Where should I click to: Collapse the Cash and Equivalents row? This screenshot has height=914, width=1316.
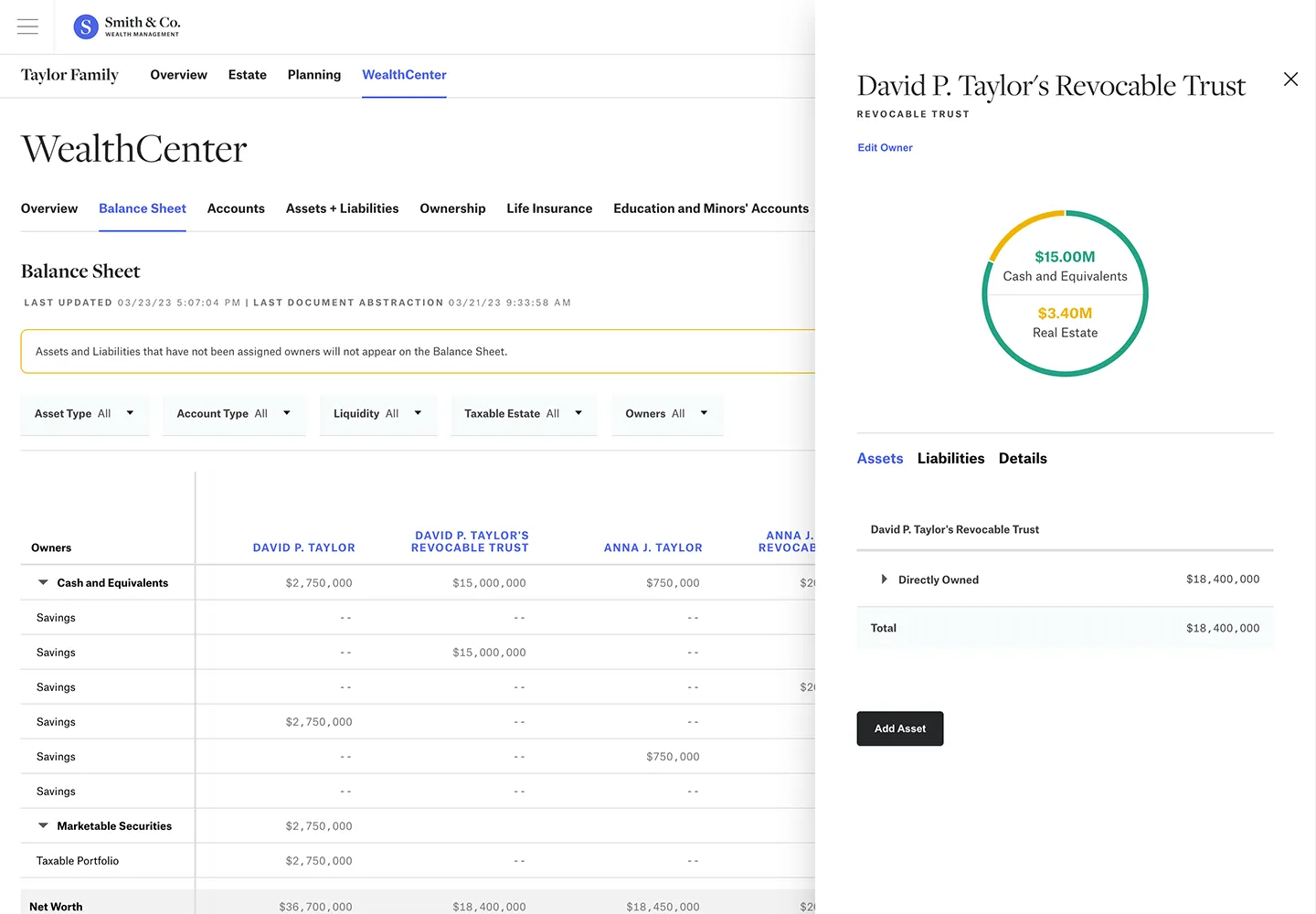[x=43, y=582]
